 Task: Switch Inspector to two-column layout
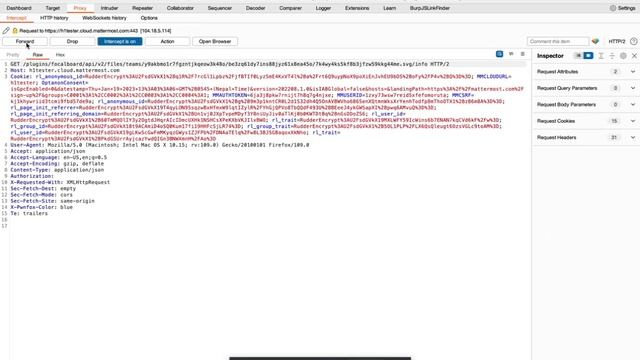coord(588,56)
